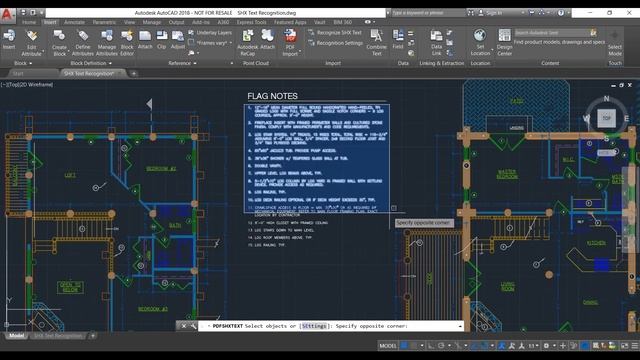Toggle polar tracking in status bar
The width and height of the screenshot is (640, 360).
coord(441,346)
